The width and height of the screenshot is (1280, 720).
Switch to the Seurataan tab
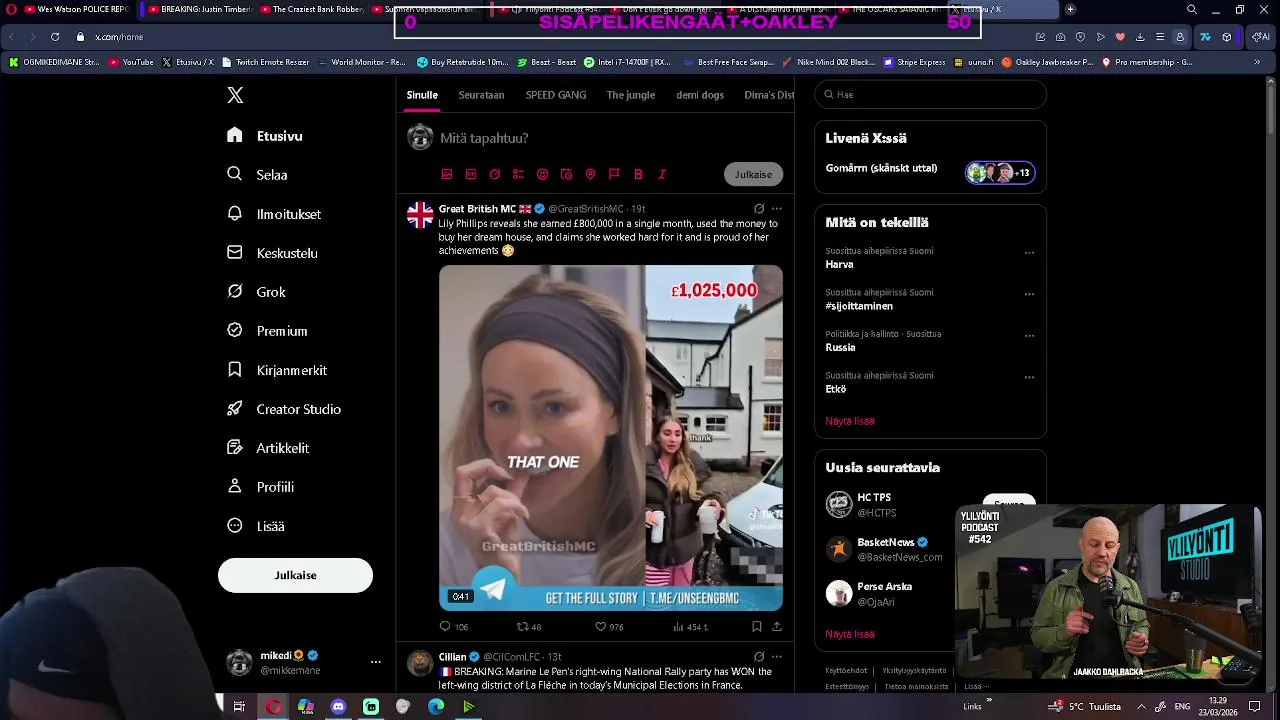(481, 95)
